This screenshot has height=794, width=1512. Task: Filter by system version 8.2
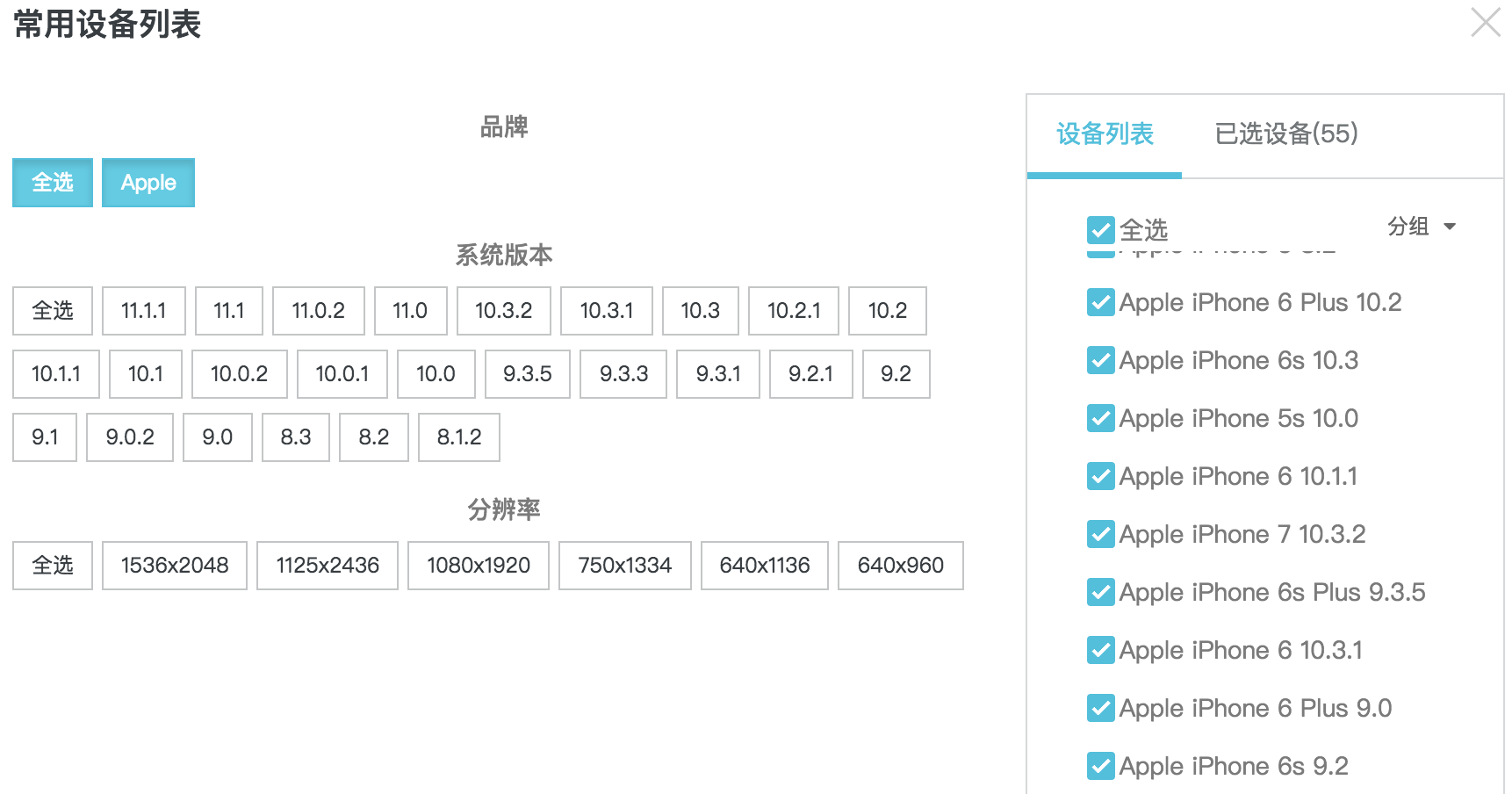374,437
